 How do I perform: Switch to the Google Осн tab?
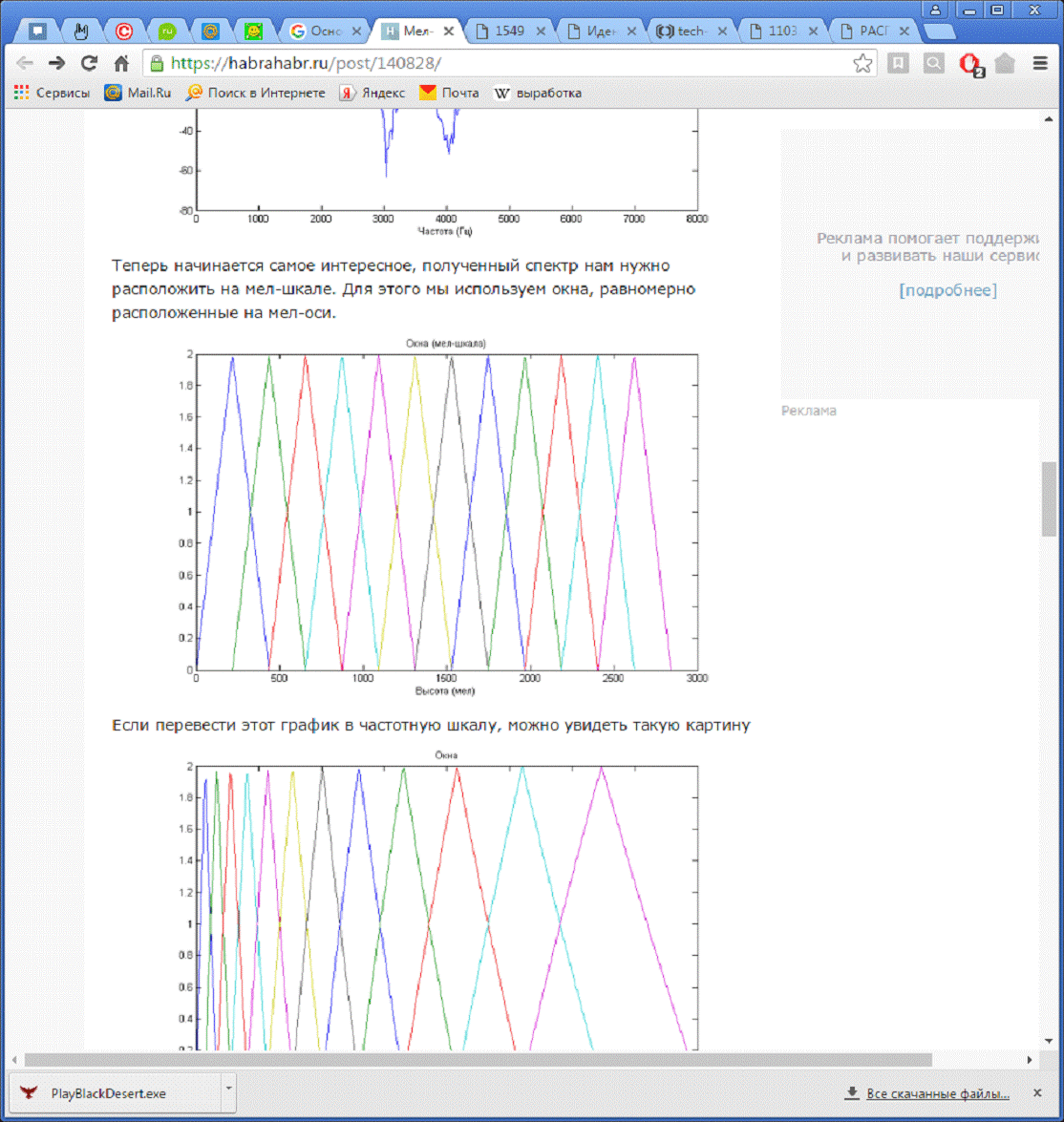pos(321,31)
